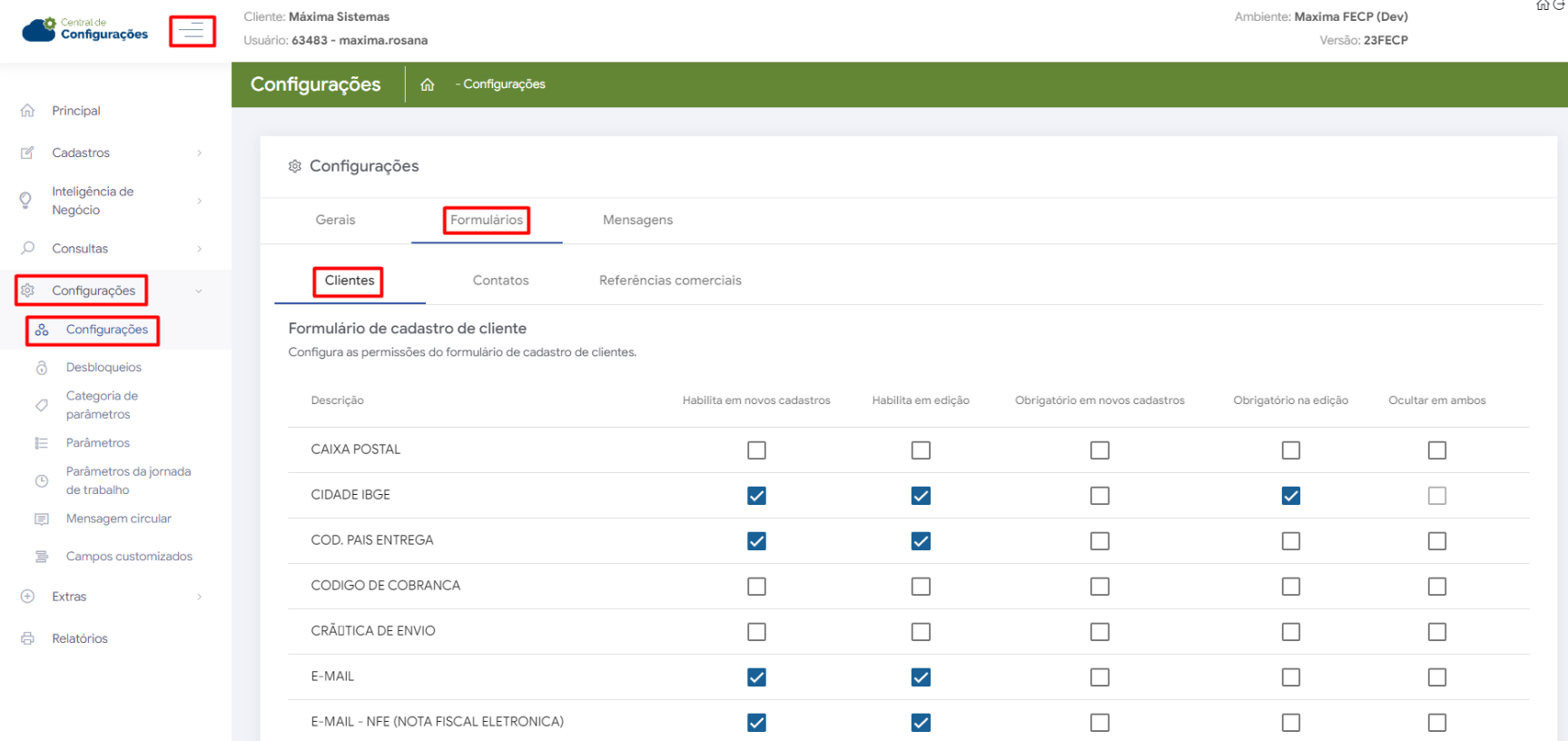Expand Inteligência de Negócio chevron
This screenshot has width=1568, height=741.
click(x=199, y=201)
